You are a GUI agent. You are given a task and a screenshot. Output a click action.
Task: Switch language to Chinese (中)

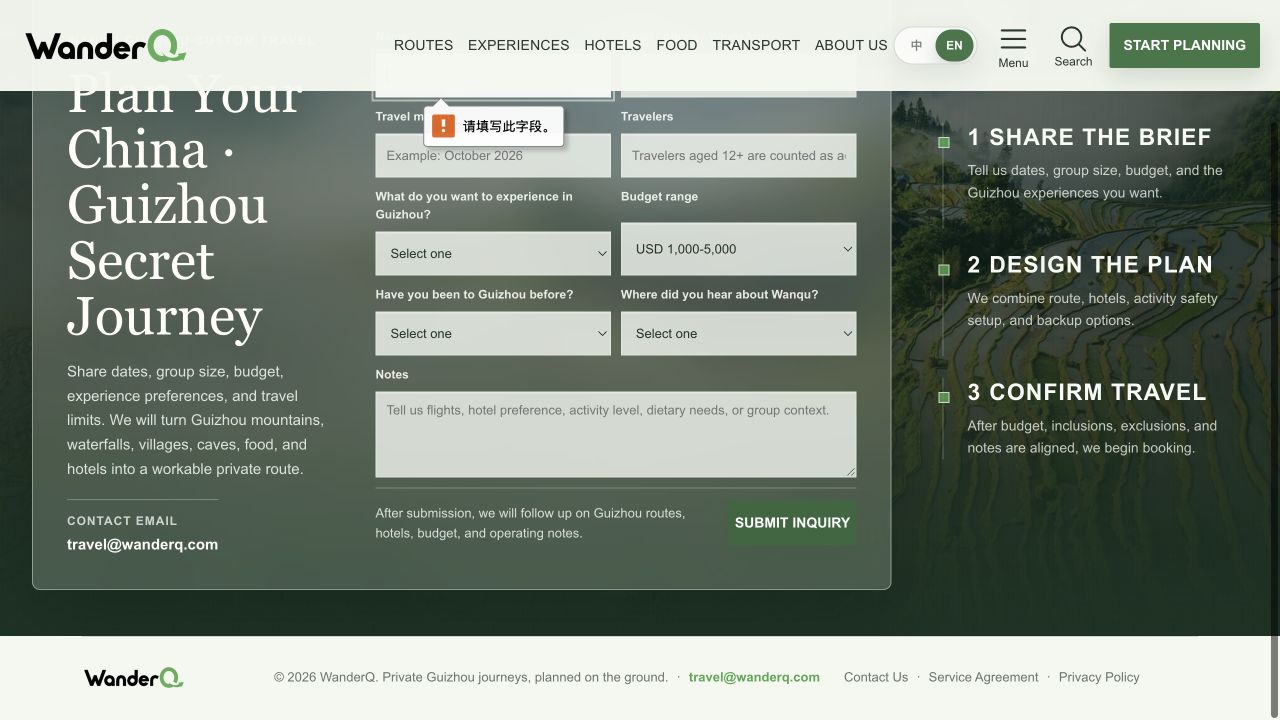coord(916,45)
